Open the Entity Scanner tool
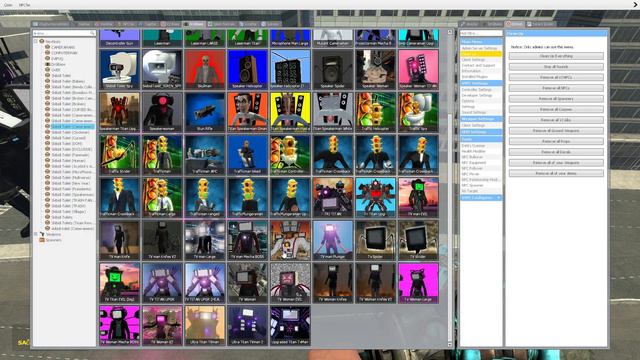Screen dimensions: 640x360 481,146
